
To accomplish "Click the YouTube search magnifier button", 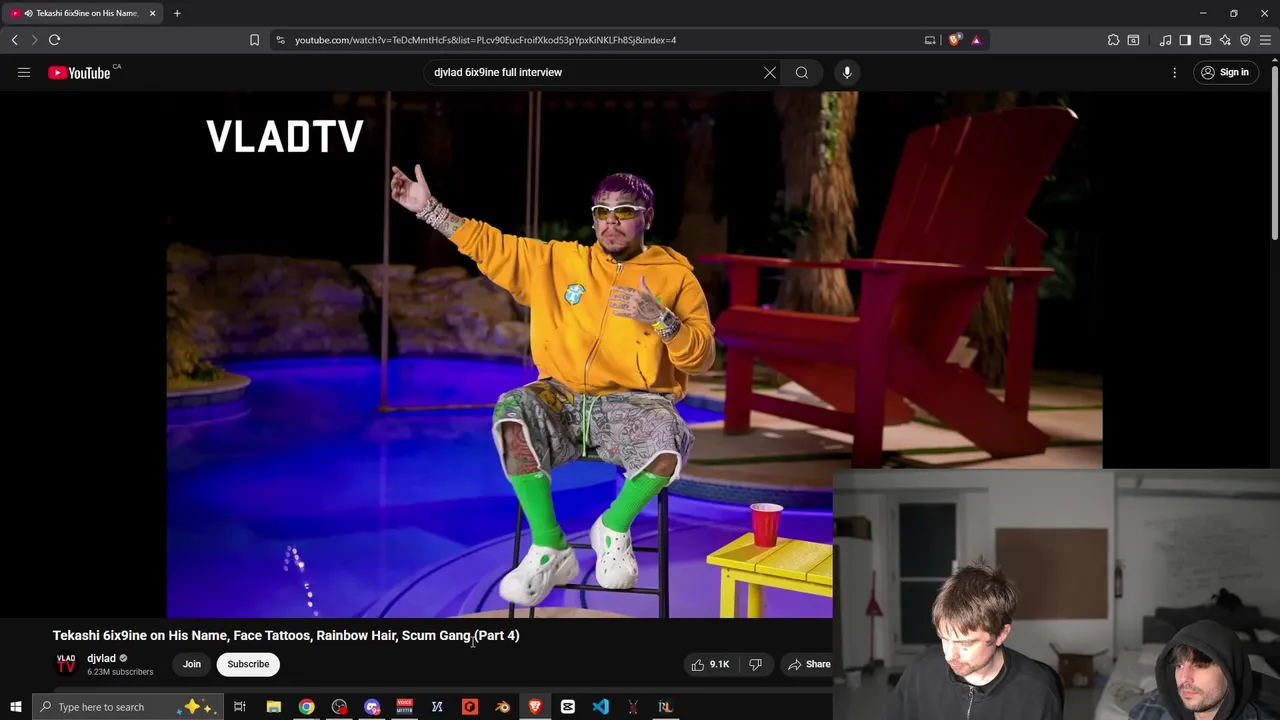I will (802, 72).
